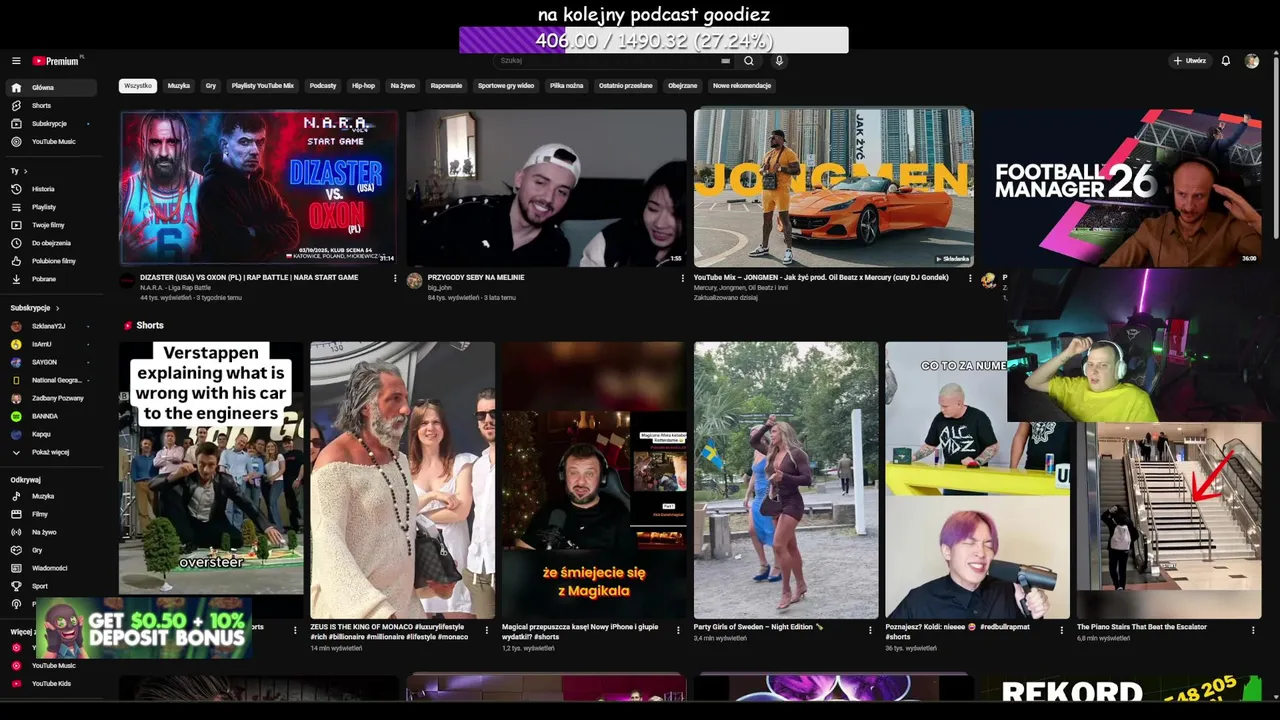Explore Sport under Odkrywaj

(50, 586)
